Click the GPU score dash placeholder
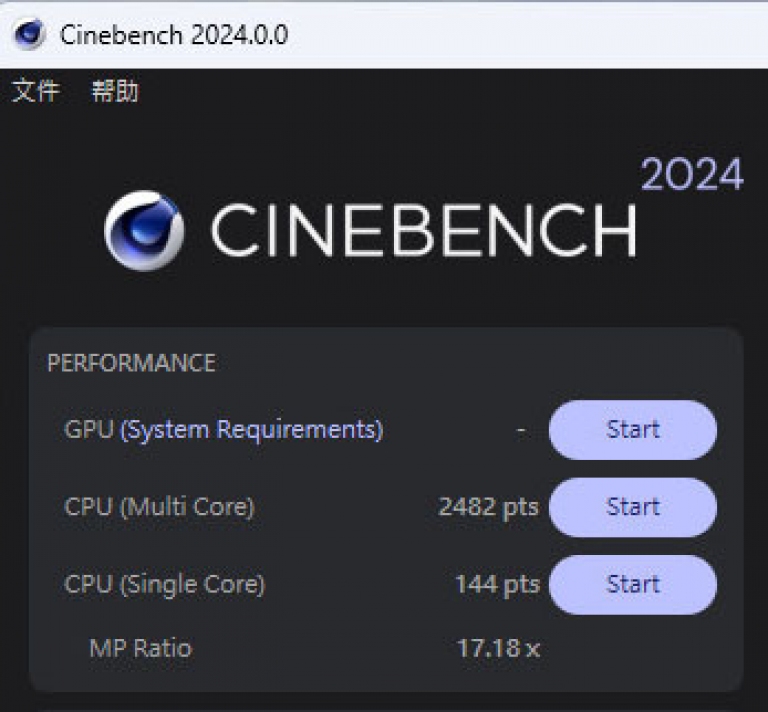 tap(521, 430)
